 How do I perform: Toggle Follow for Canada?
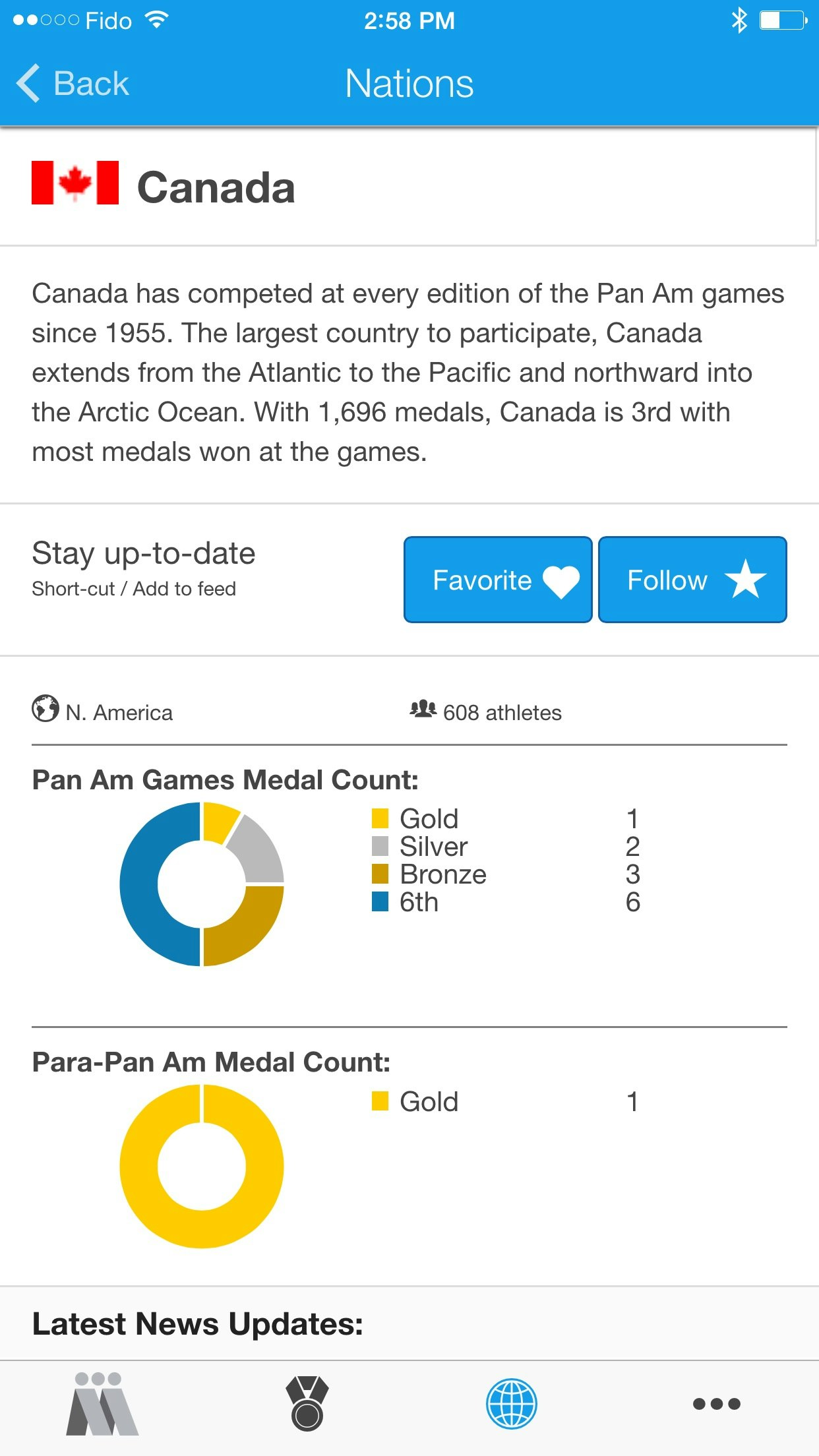692,580
